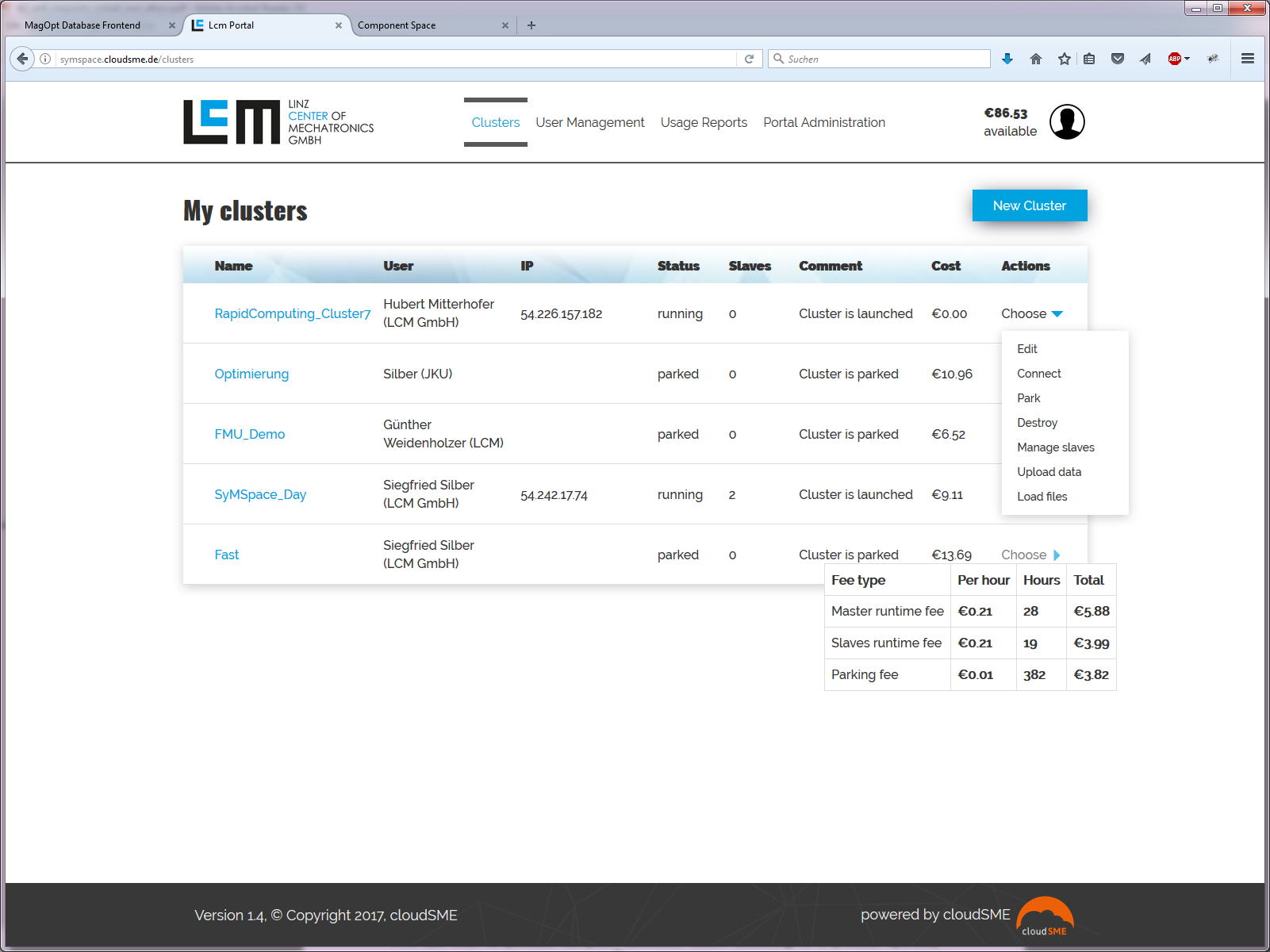Open a new browser tab
Screen dimensions: 1270x952
[531, 25]
